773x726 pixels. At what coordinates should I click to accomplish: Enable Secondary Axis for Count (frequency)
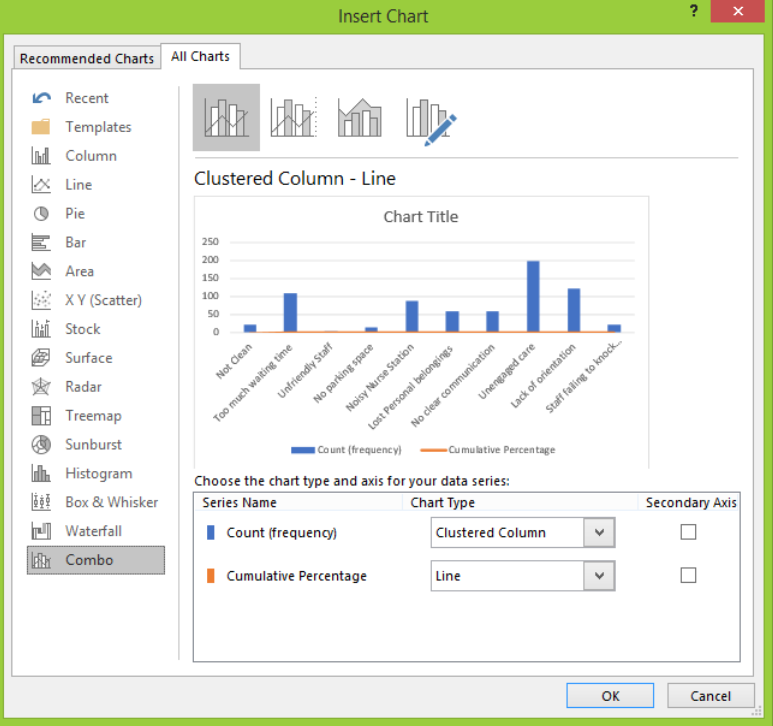(688, 532)
